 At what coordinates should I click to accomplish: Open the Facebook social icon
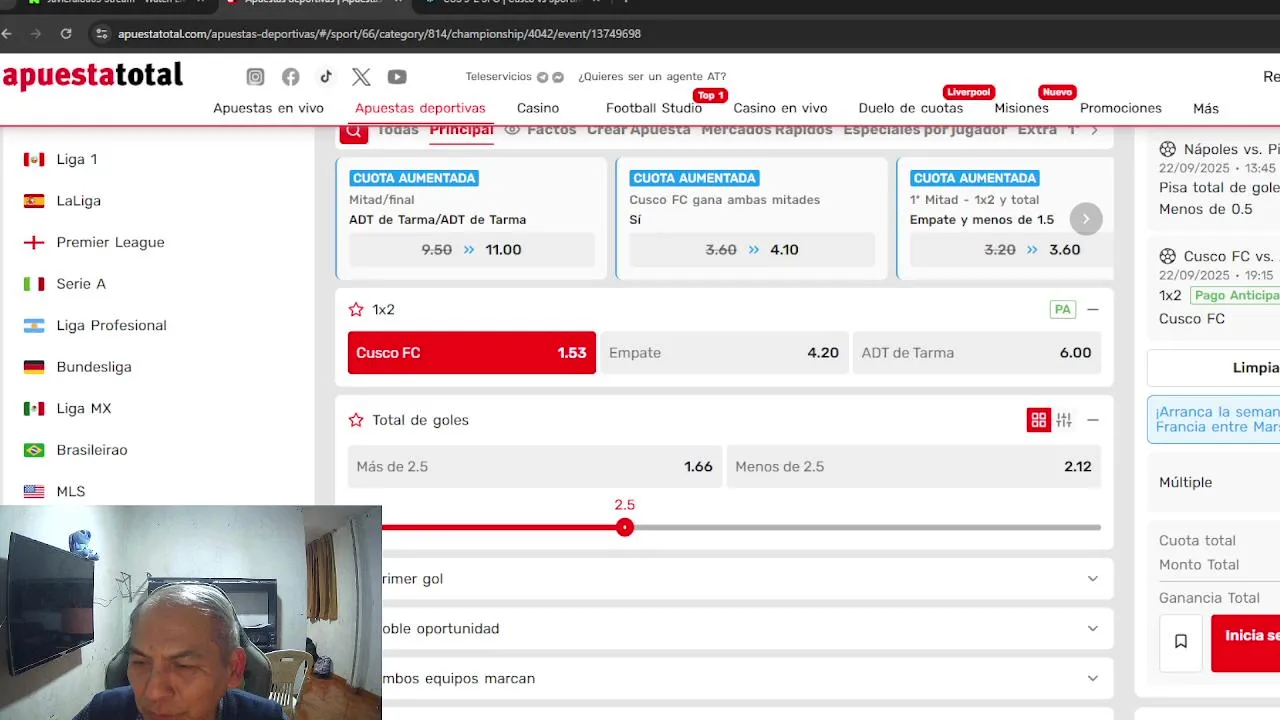coord(290,77)
